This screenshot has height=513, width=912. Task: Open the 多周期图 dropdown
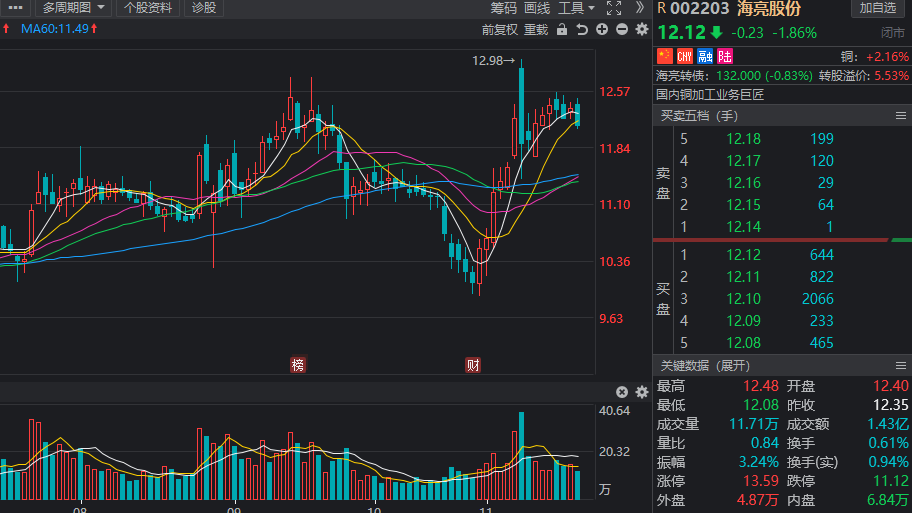tap(74, 8)
